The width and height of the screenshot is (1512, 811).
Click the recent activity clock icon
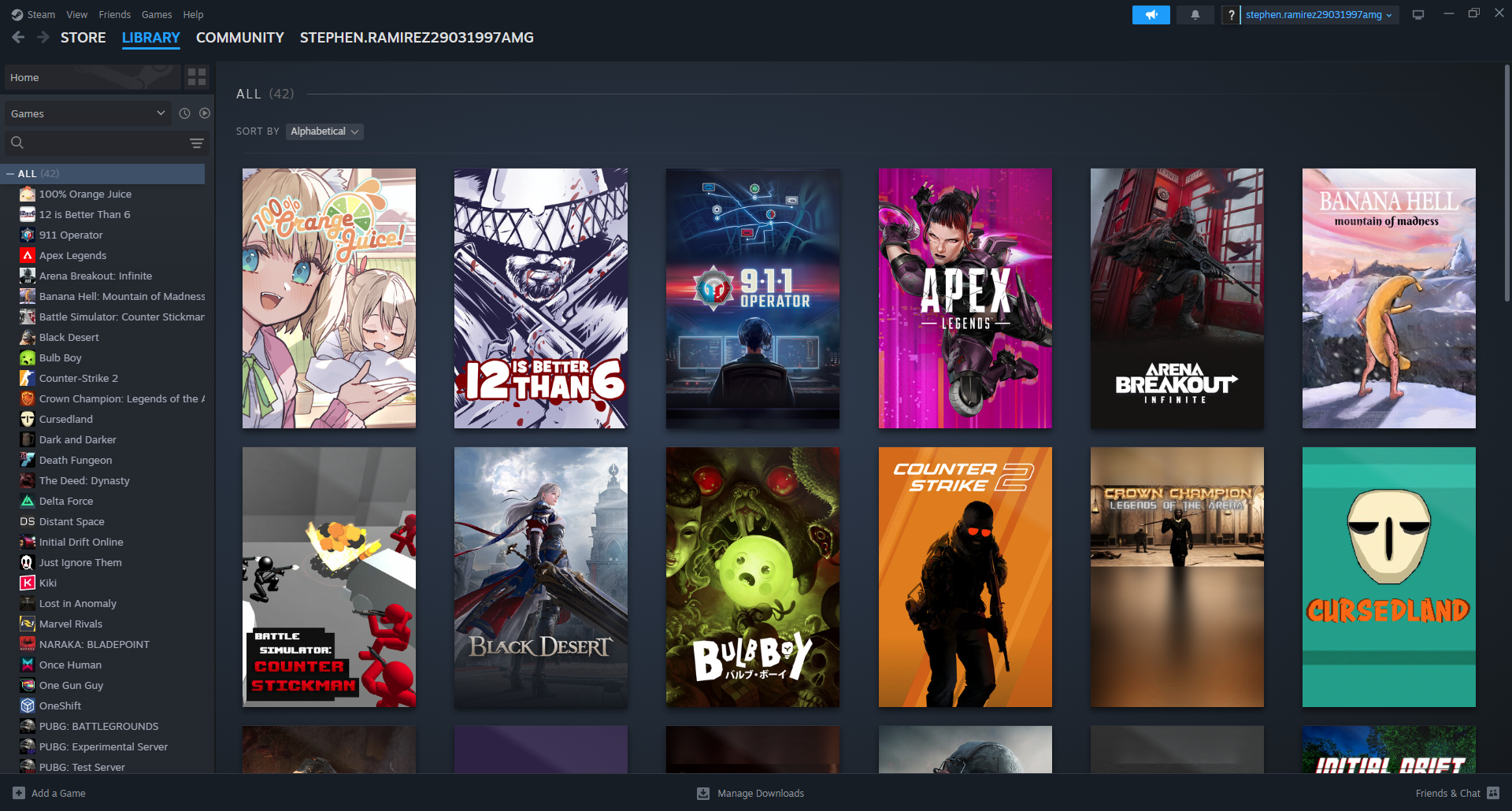click(x=184, y=113)
